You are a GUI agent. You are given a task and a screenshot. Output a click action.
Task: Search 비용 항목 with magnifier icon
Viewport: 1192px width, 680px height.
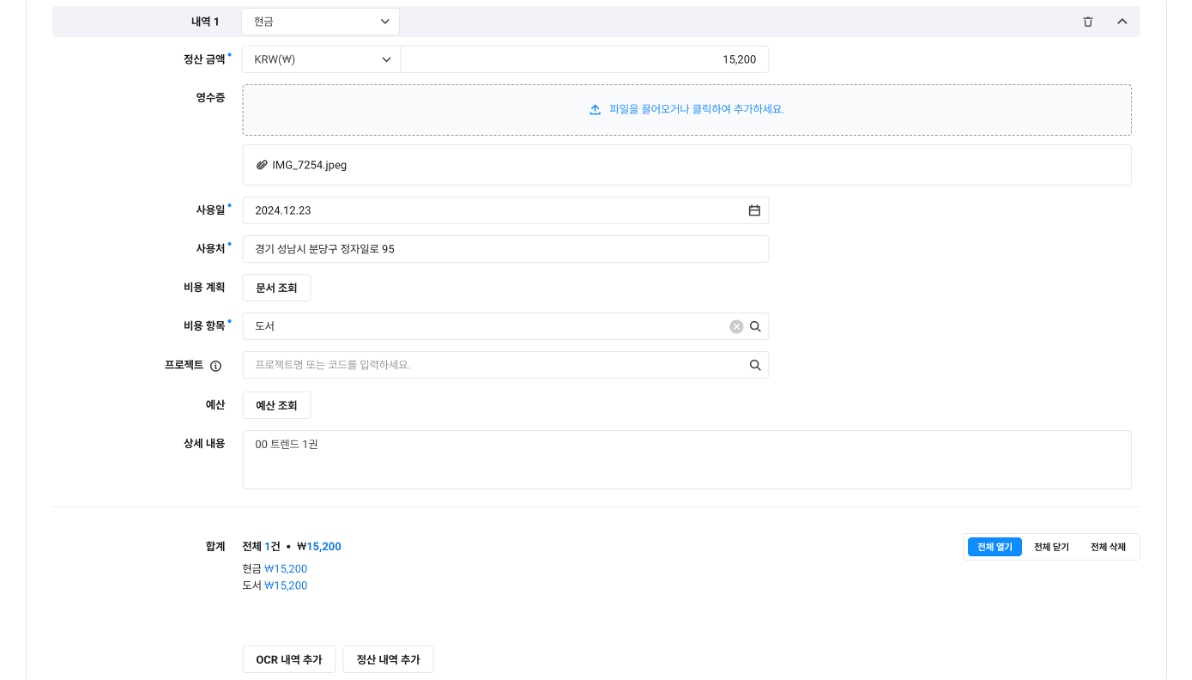coord(756,326)
